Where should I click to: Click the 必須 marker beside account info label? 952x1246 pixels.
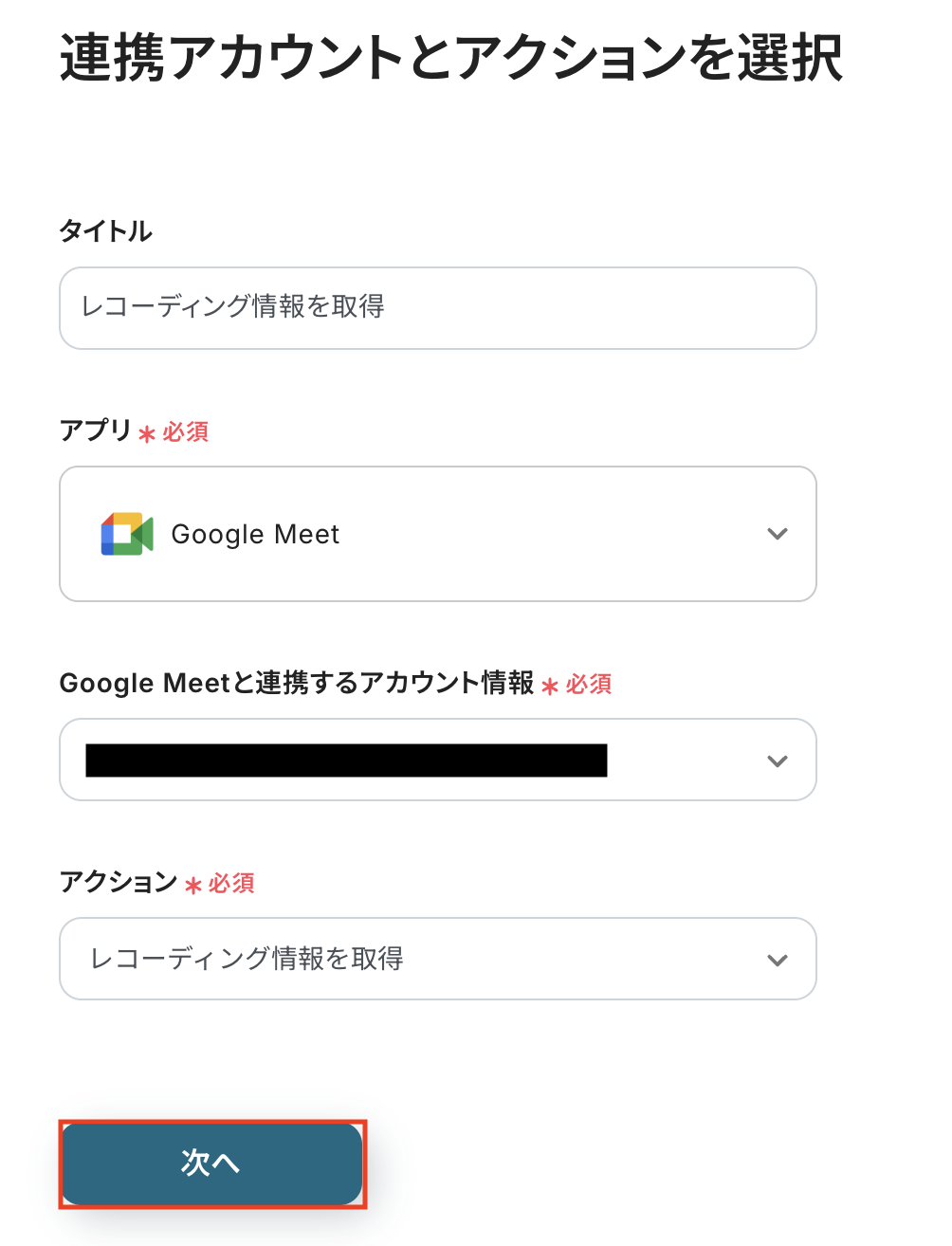pos(589,685)
